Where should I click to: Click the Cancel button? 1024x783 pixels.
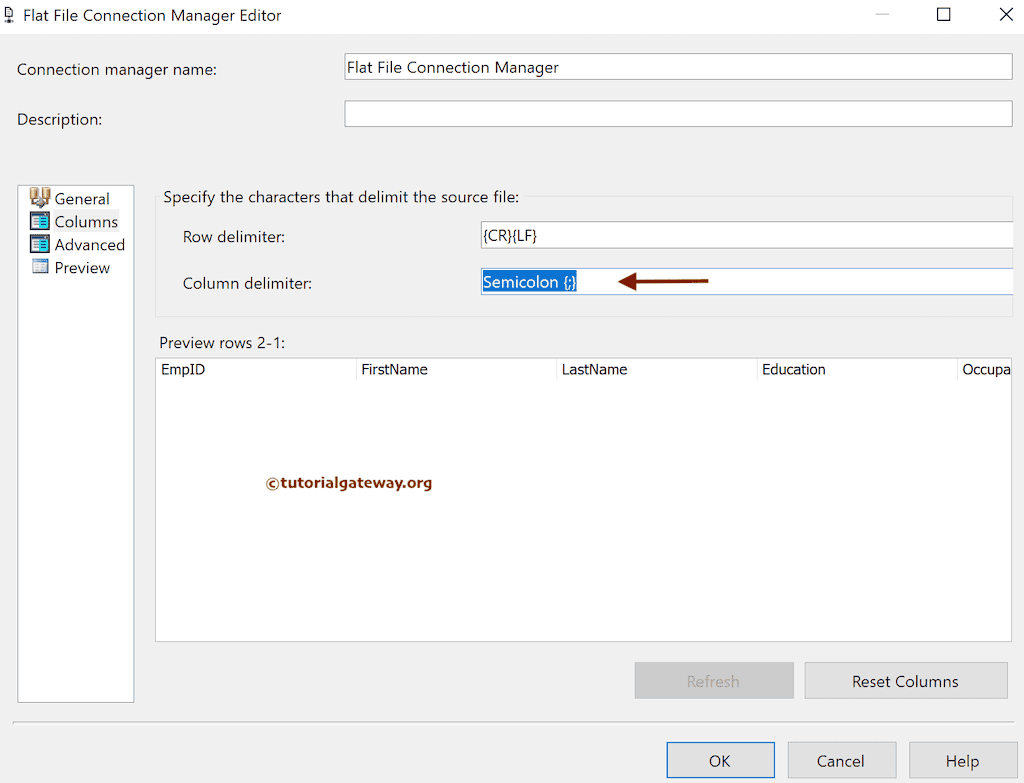tap(841, 760)
